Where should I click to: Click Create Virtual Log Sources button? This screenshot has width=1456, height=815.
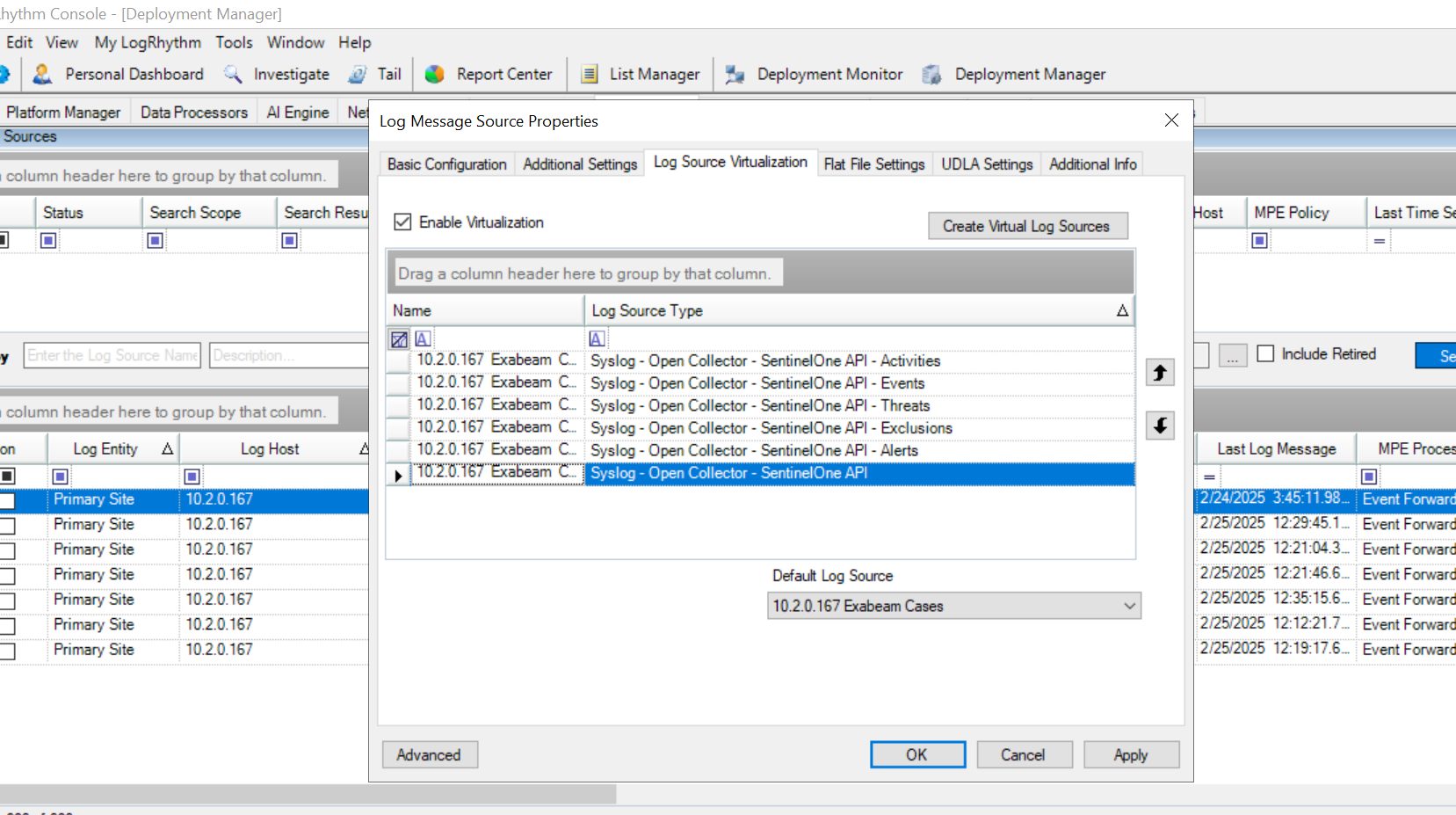click(1026, 226)
